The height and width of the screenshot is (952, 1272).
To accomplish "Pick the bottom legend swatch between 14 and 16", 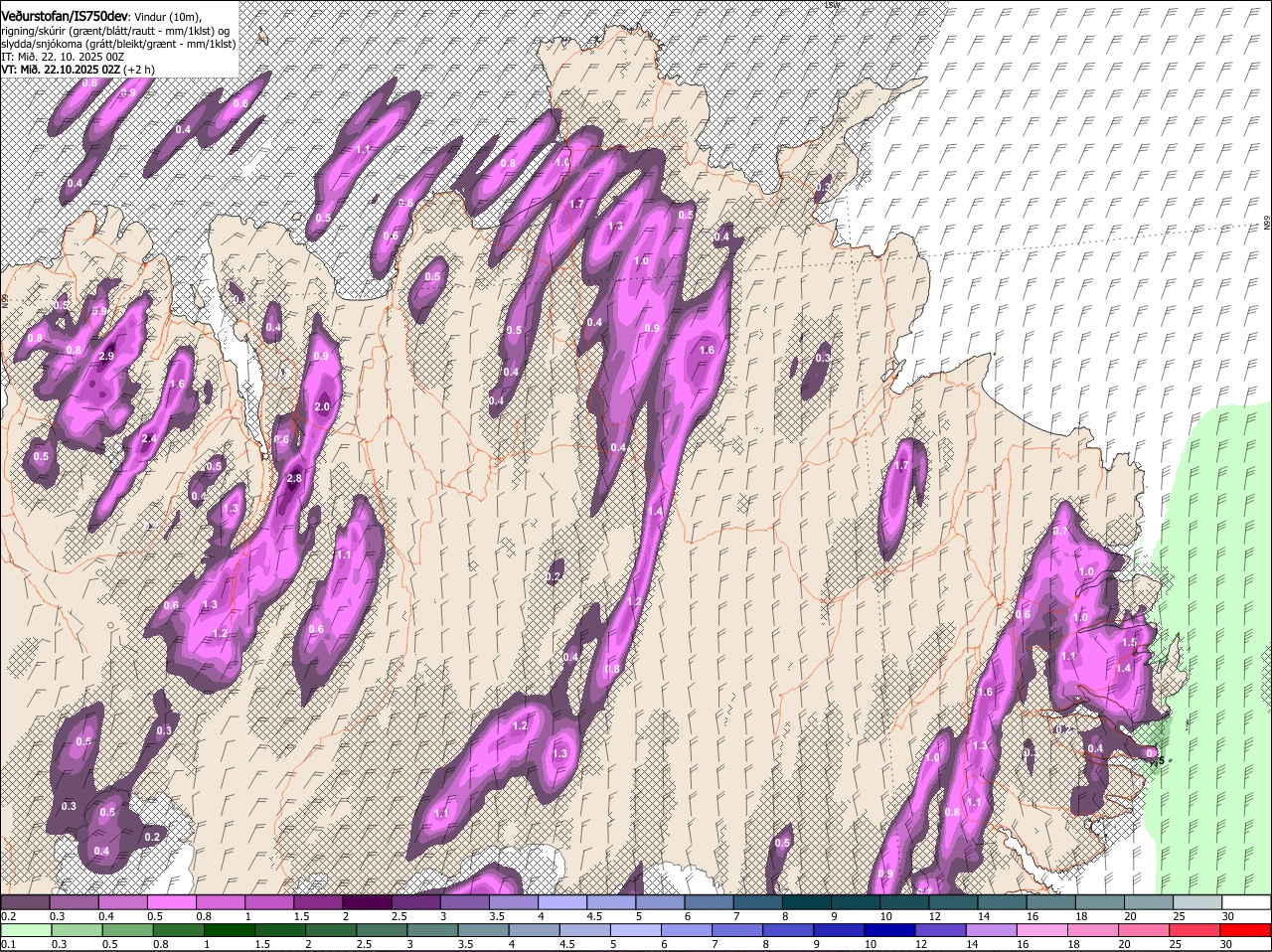I will coord(992,930).
